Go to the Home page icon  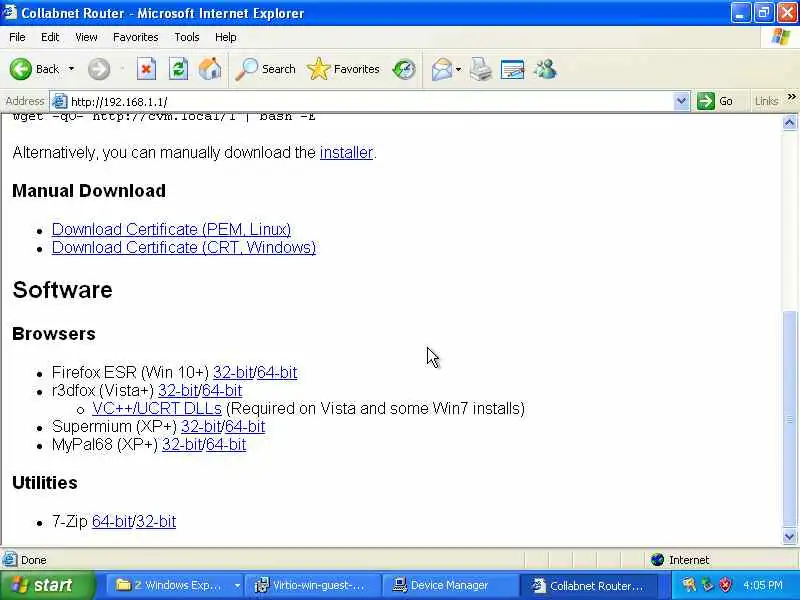[210, 69]
